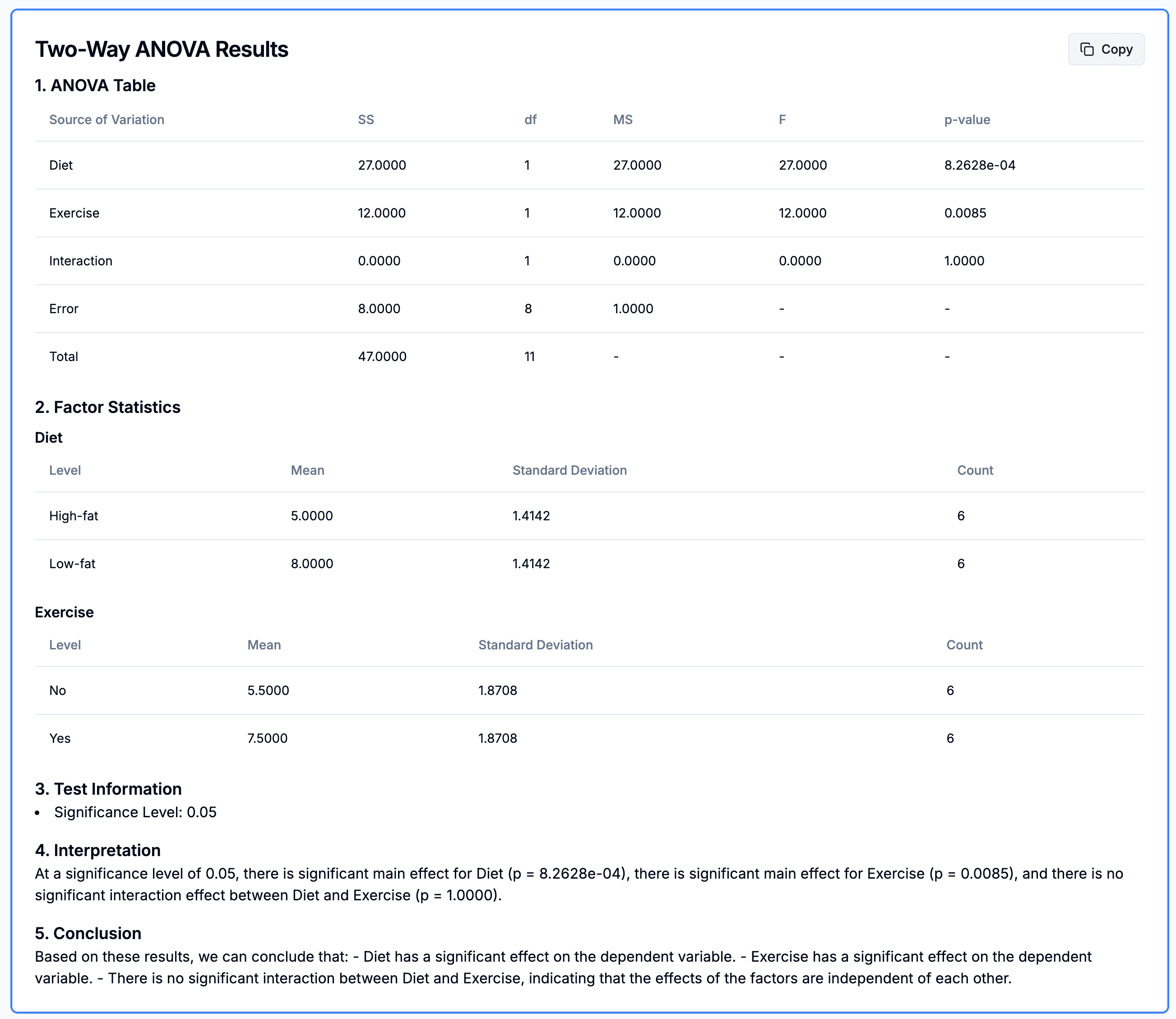Screen dimensions: 1176x1019
Task: Click the 'df' column header
Action: pos(530,120)
